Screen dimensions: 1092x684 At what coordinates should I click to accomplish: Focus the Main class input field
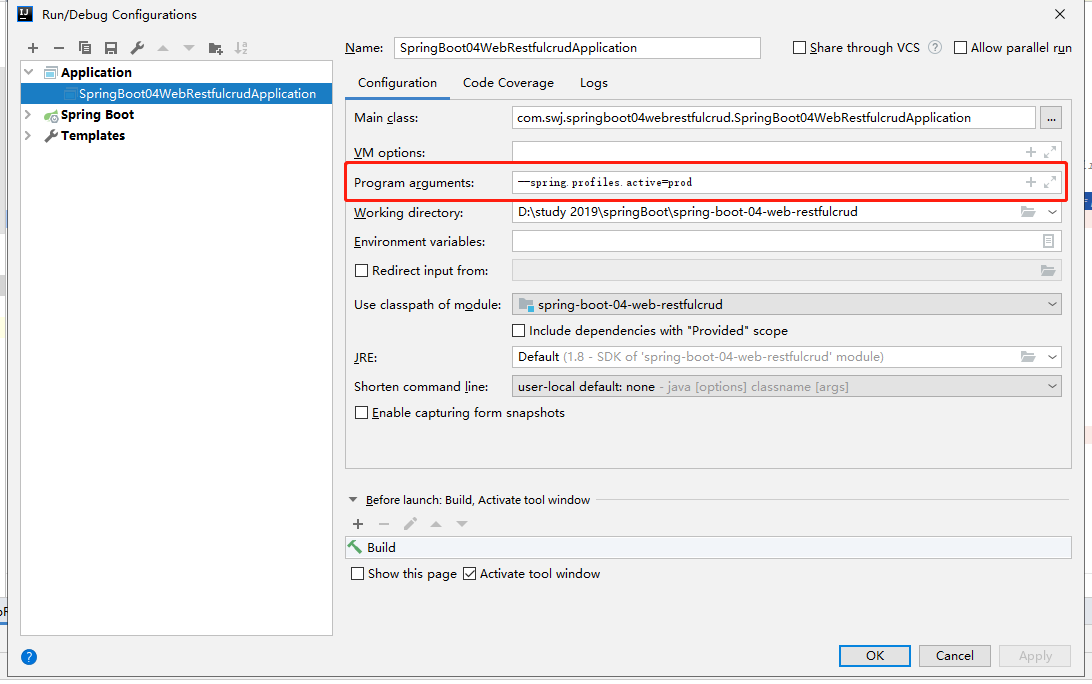774,118
